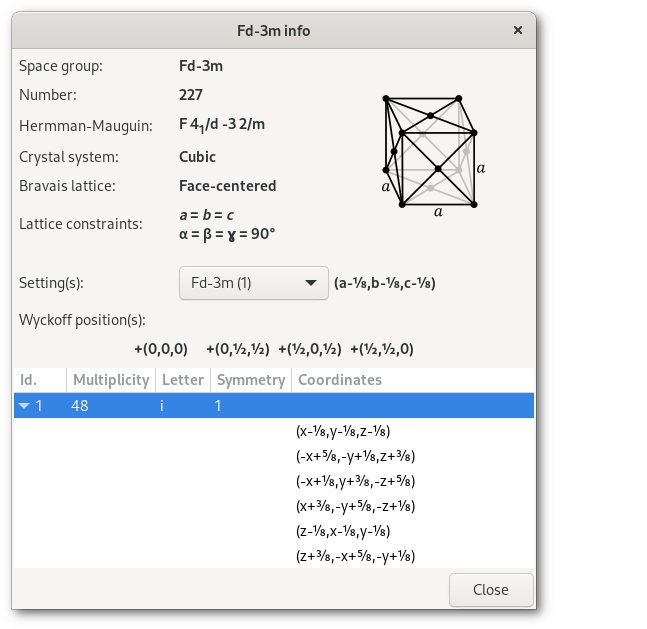Click the Symmetry column header
Viewport: 647px width, 629px height.
(x=250, y=380)
